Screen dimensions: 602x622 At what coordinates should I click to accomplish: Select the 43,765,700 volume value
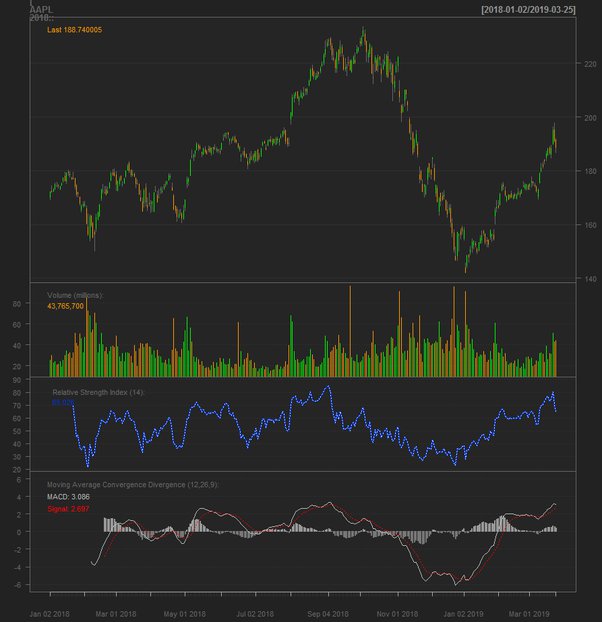[66, 306]
